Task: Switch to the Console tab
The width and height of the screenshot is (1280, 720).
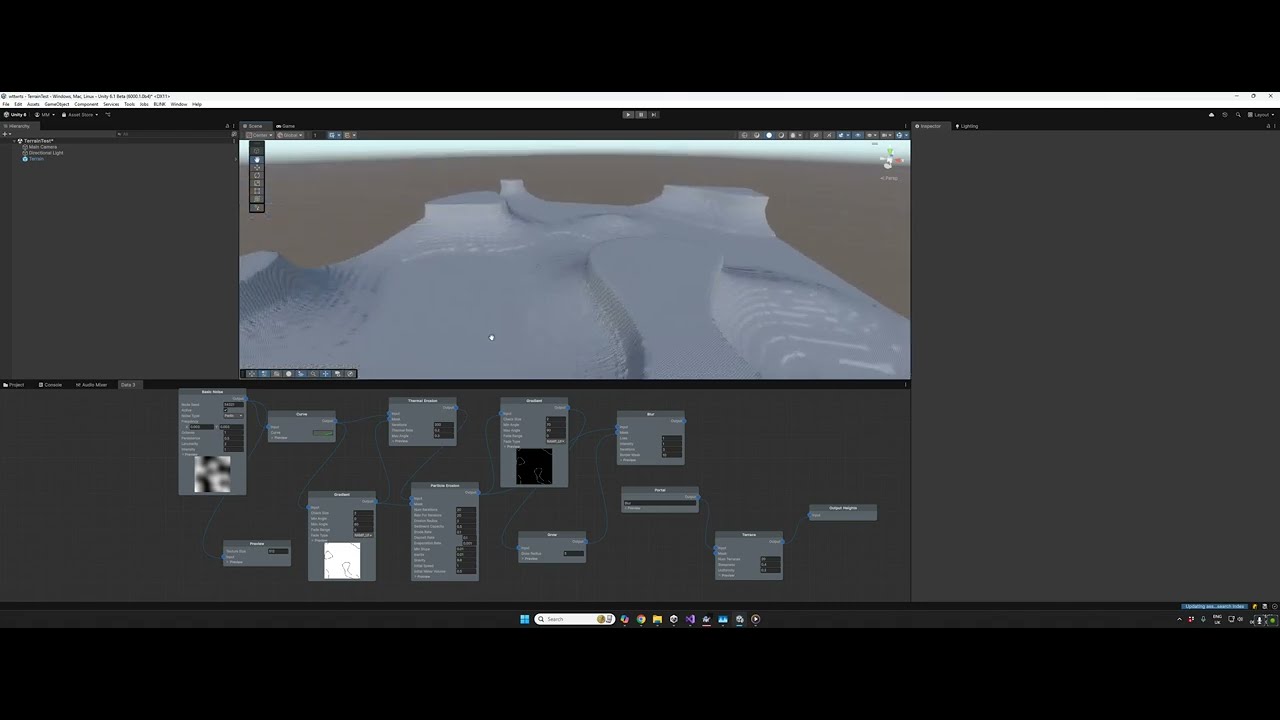Action: pyautogui.click(x=51, y=385)
